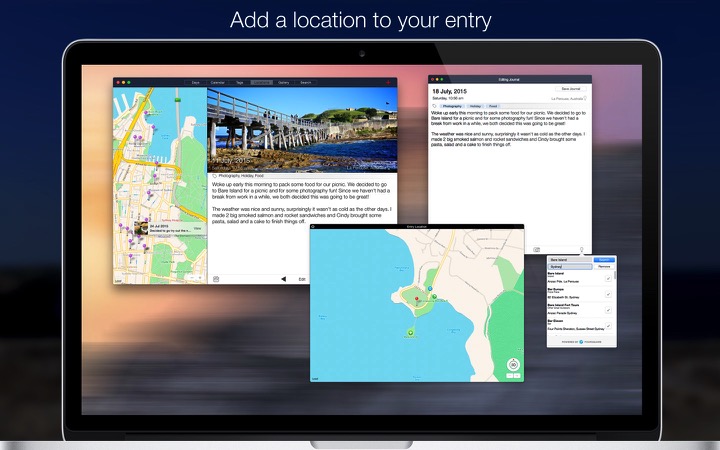Select the Holiday tag in Editing Journal
Screen dimensions: 720x450
coord(475,106)
